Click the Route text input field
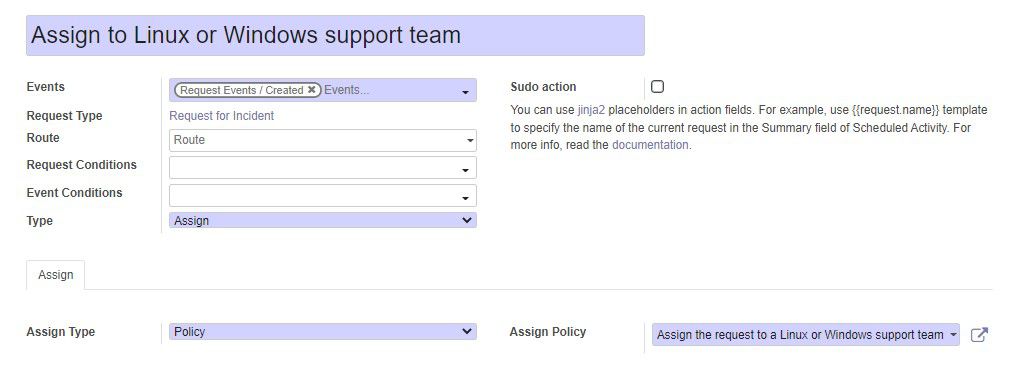This screenshot has width=1020, height=369. pyautogui.click(x=317, y=140)
